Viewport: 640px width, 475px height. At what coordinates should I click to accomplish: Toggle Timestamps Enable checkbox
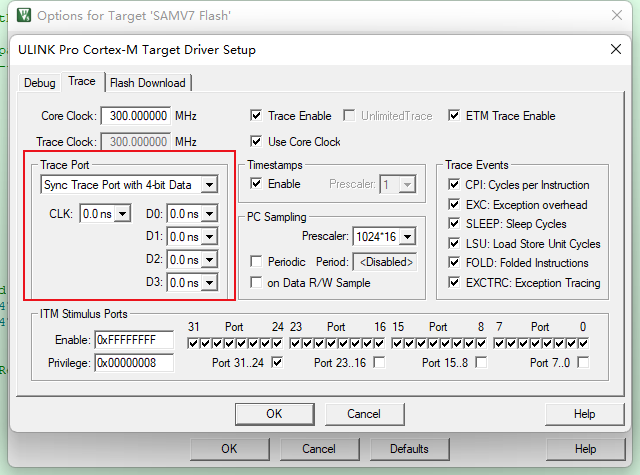coord(257,184)
